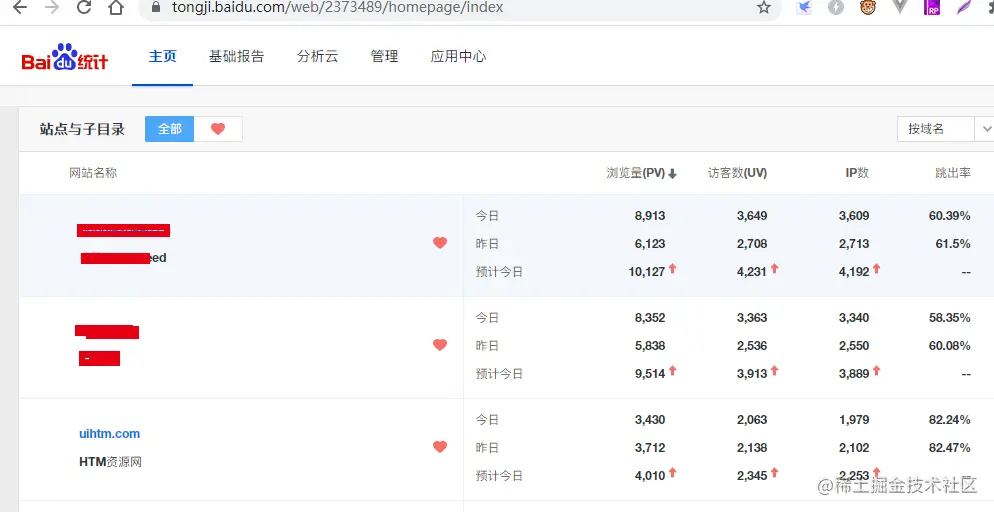Open the second redacted site domain link

pos(106,331)
